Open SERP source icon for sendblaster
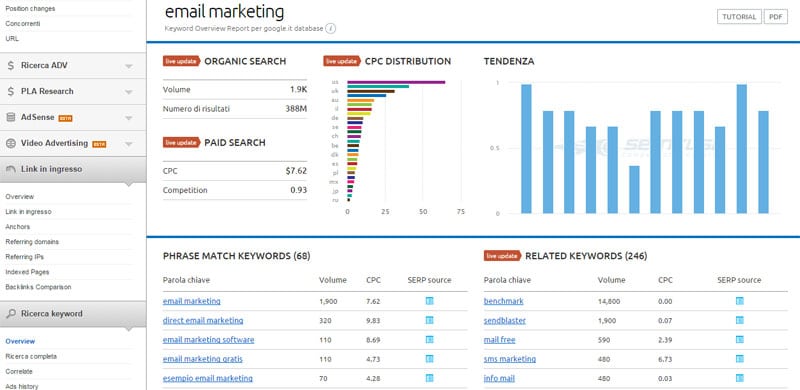Viewport: 800px width, 390px height. (740, 321)
